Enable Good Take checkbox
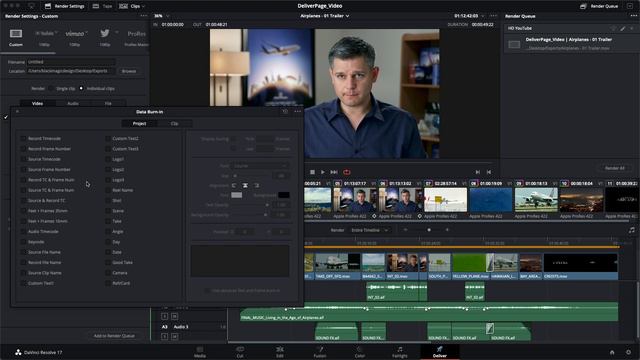This screenshot has height=360, width=640. [x=108, y=262]
